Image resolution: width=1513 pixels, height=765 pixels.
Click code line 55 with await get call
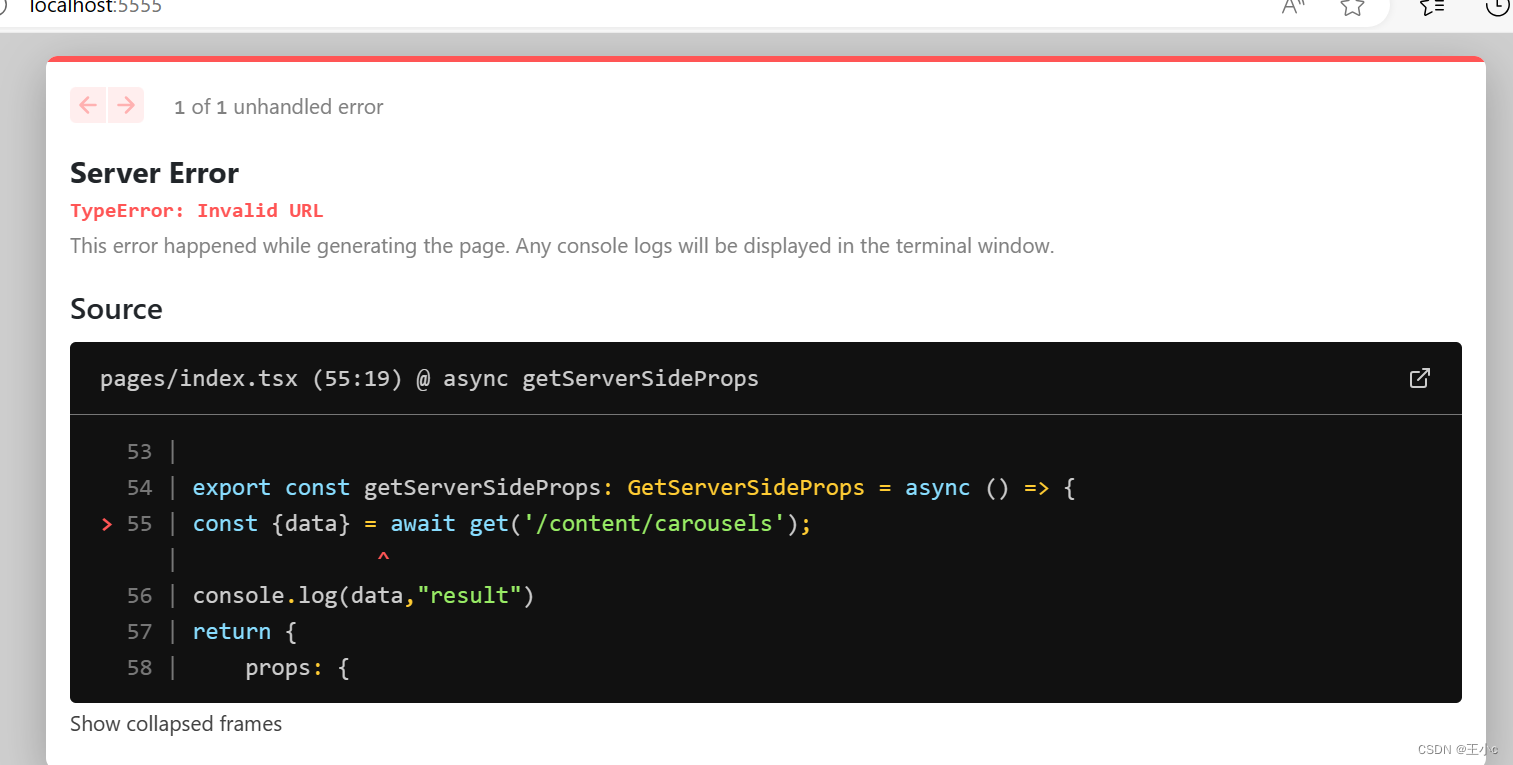pos(502,524)
